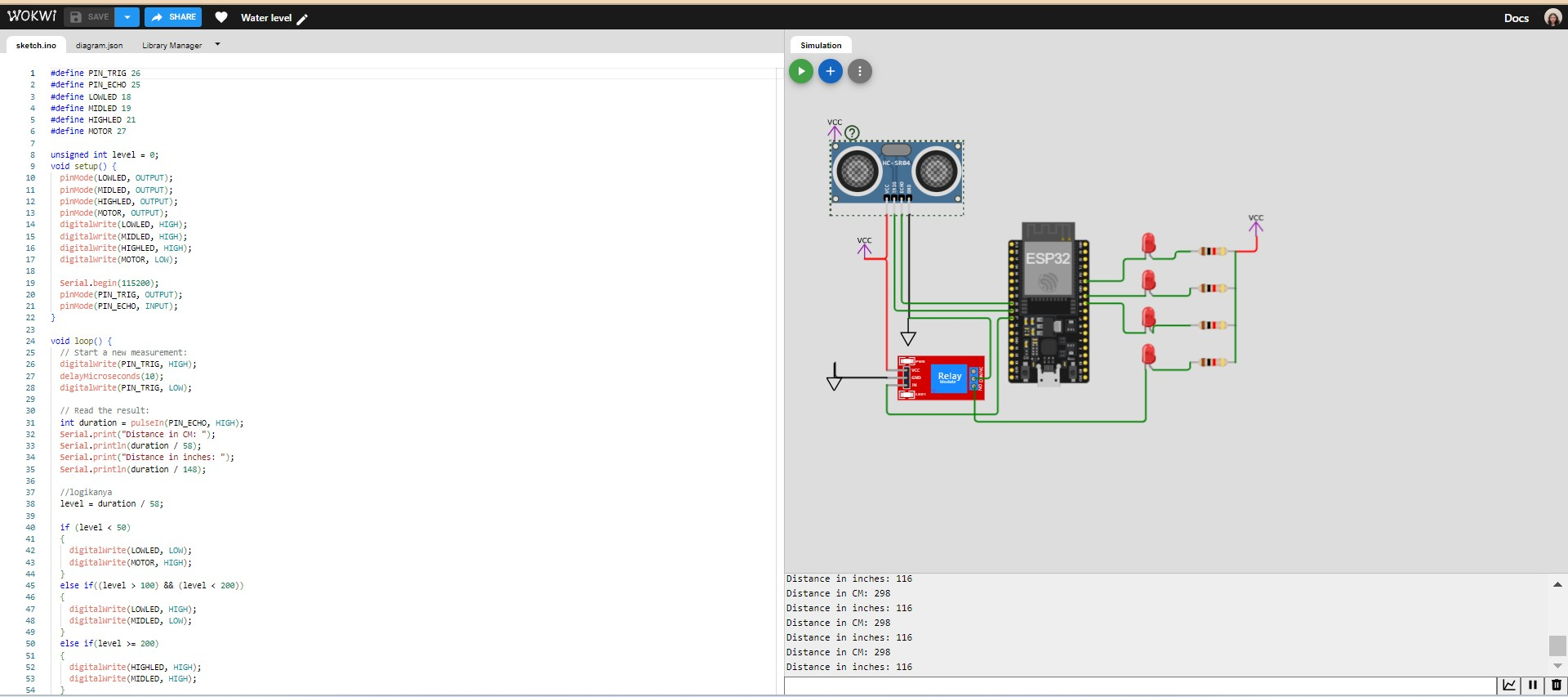Select the top resistor
Screen dimensions: 1568x697
tap(1213, 251)
